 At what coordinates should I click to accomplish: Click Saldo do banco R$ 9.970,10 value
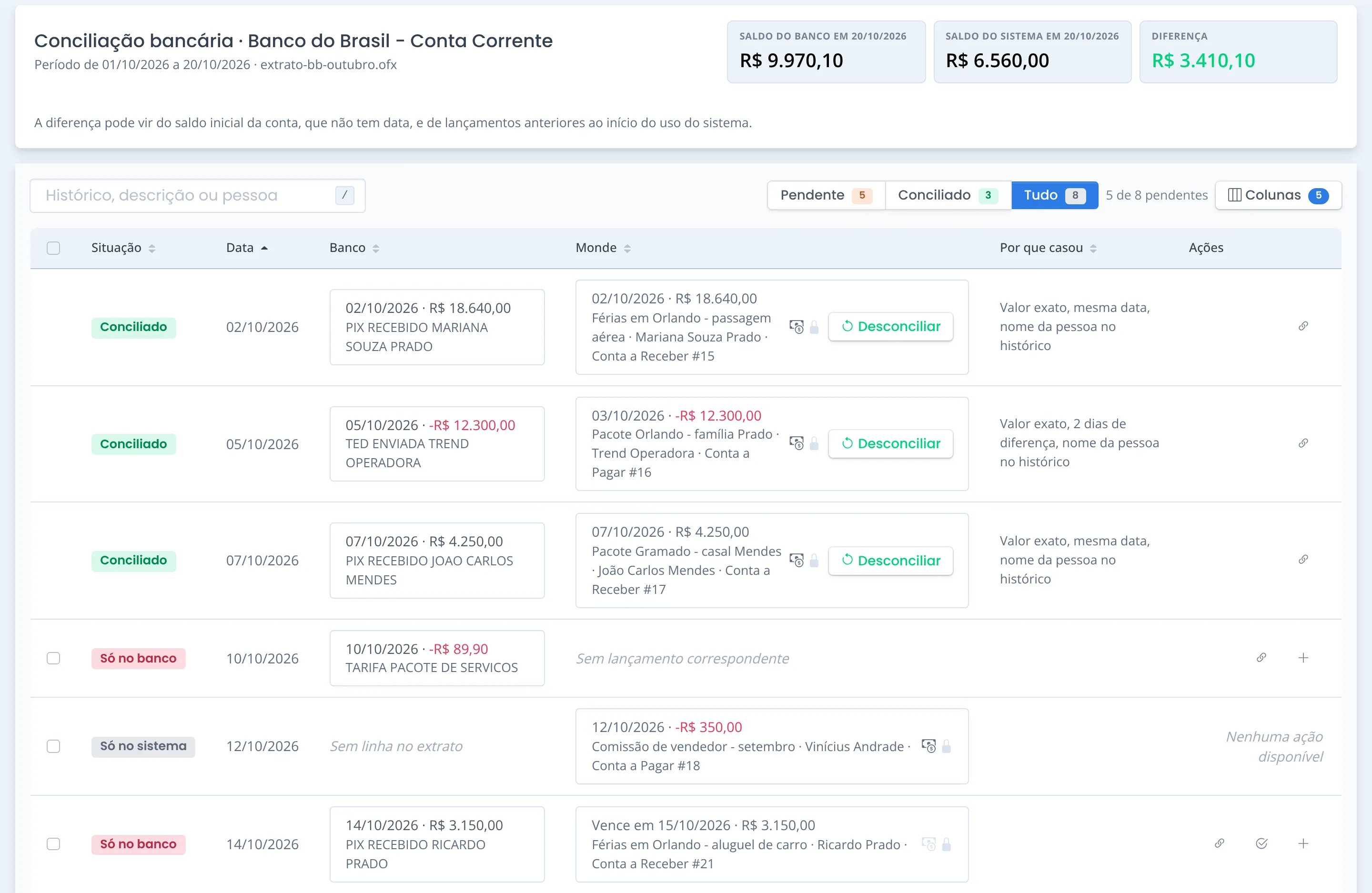tap(791, 60)
